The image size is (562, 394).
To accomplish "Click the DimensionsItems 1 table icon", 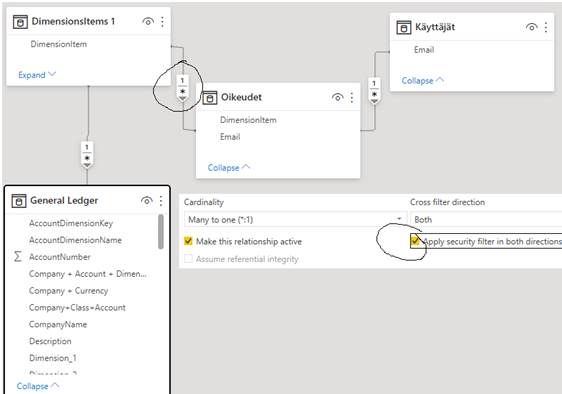I will point(20,22).
